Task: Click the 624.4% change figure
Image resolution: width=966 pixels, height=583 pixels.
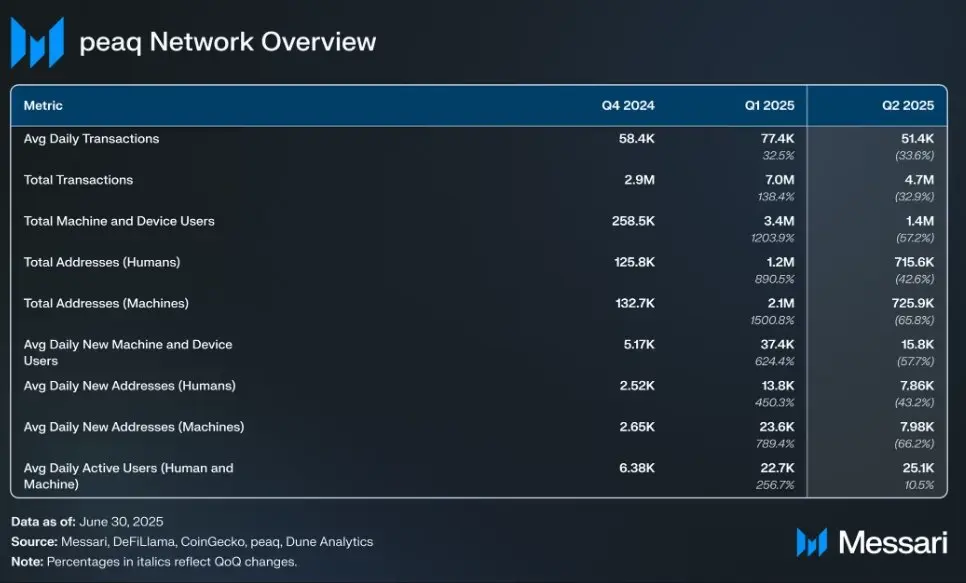Action: pos(774,362)
